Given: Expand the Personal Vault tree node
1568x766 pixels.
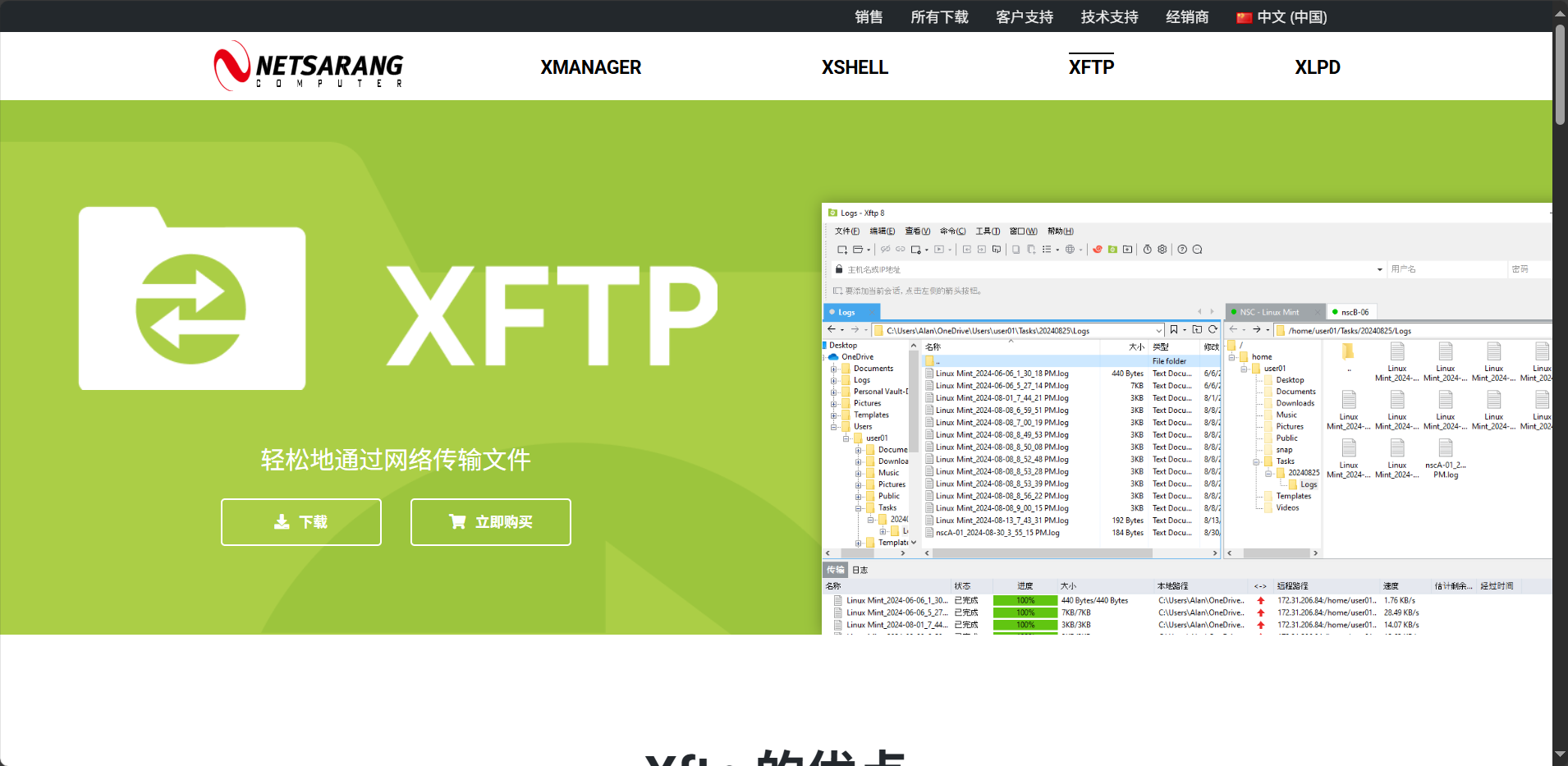Looking at the screenshot, I should click(834, 392).
